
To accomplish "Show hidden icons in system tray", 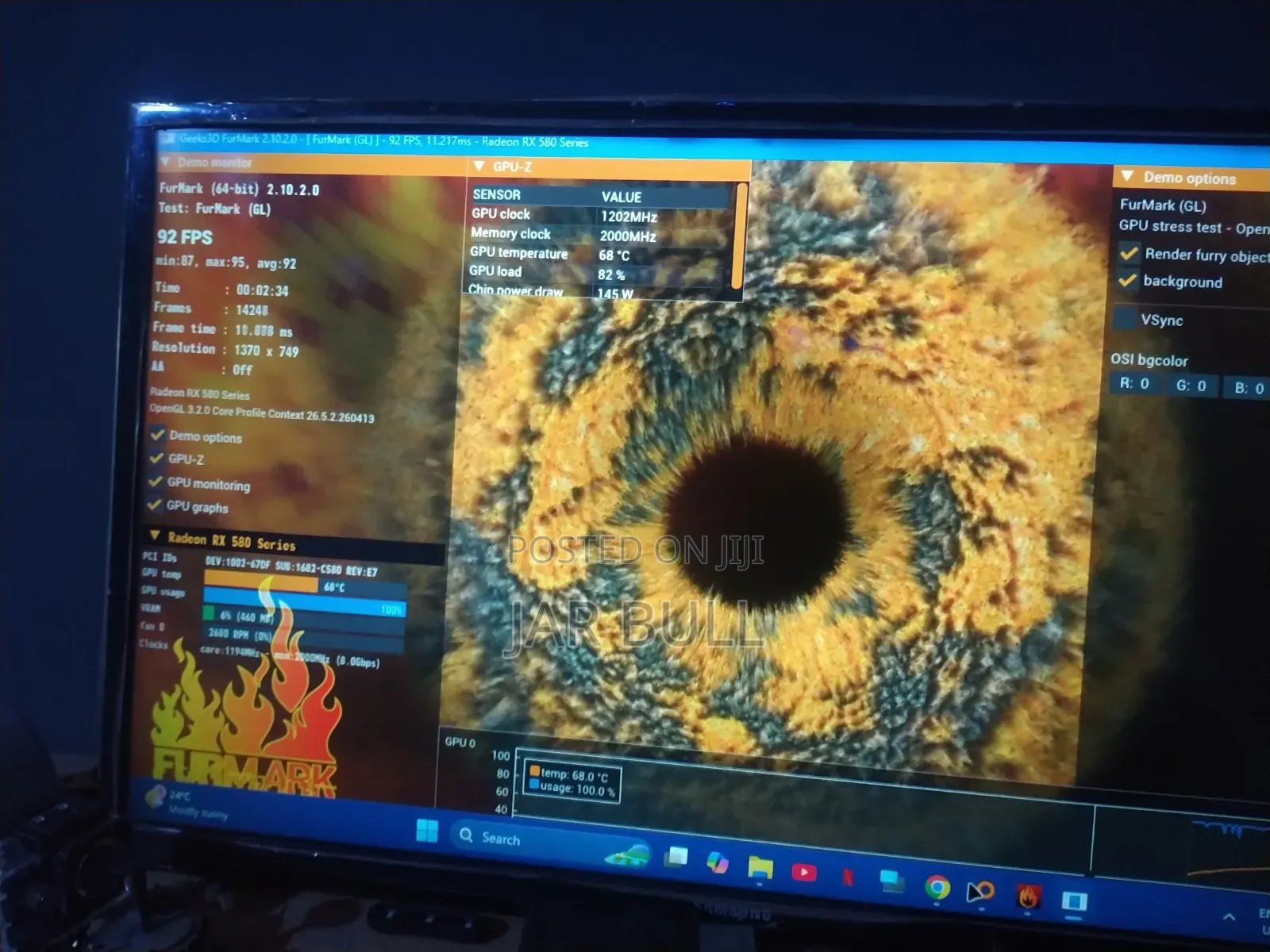I will point(1230,917).
